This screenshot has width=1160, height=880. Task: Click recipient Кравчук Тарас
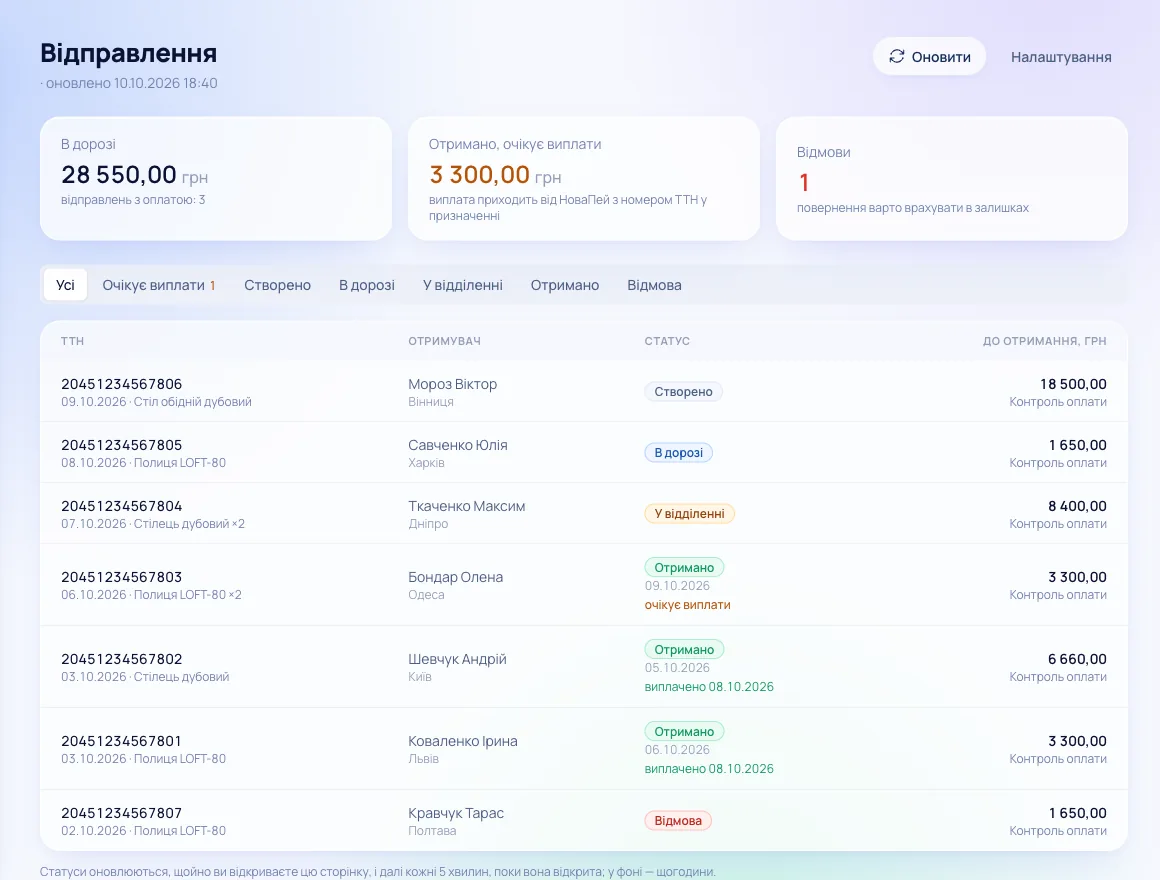coord(456,813)
